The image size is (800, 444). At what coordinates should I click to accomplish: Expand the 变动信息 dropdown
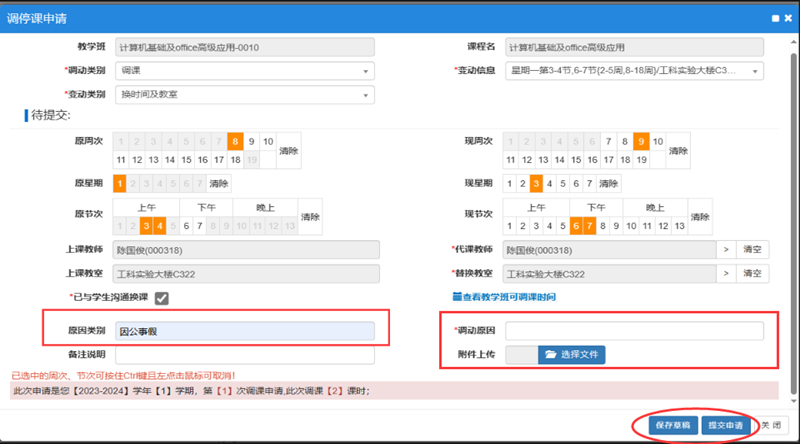click(635, 71)
